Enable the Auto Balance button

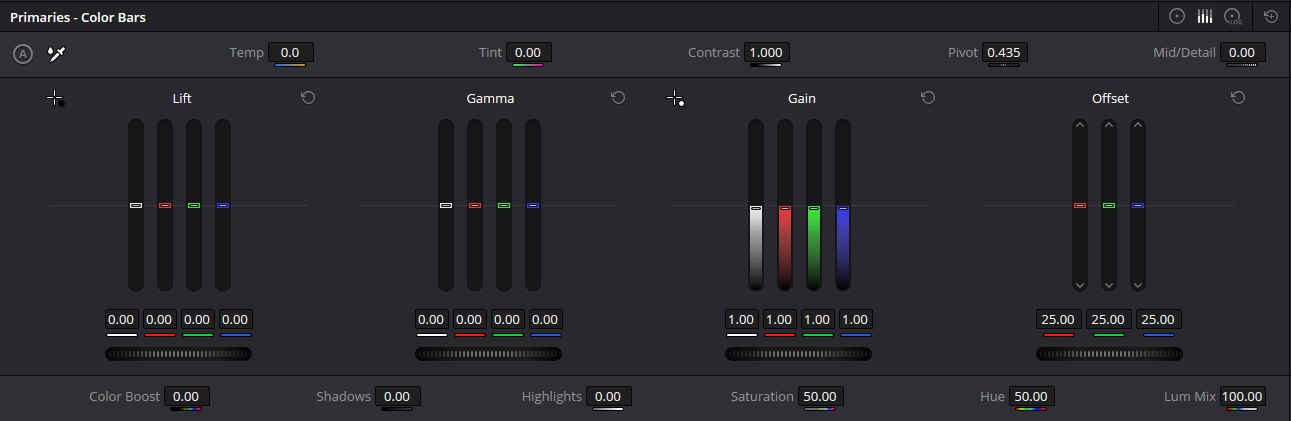[23, 53]
